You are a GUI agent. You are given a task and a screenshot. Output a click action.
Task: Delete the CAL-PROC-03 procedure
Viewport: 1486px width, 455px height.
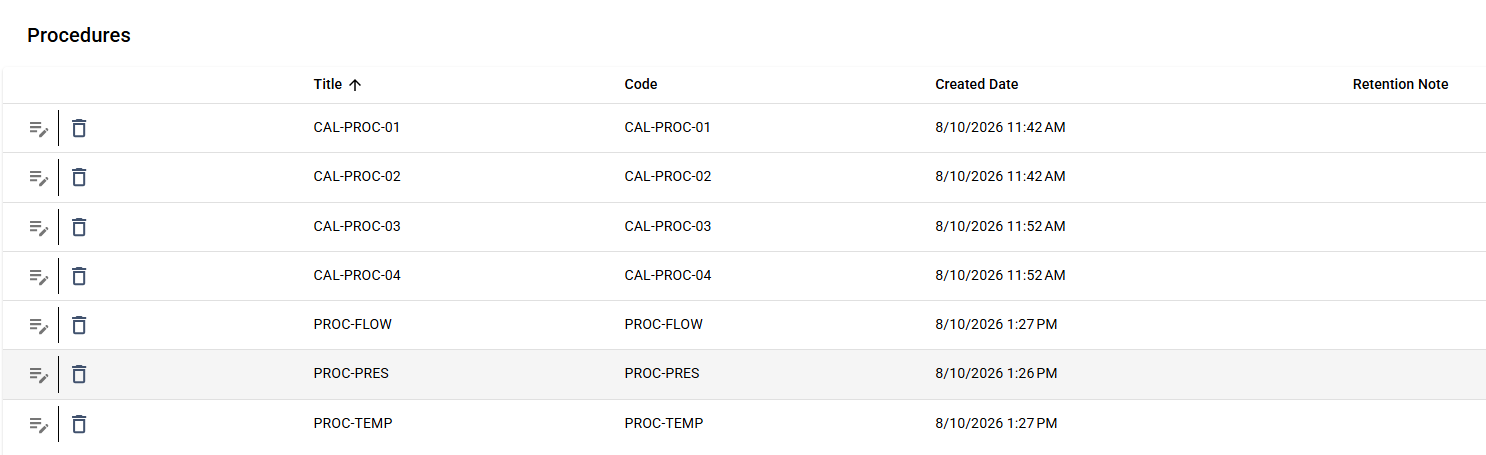(x=79, y=227)
